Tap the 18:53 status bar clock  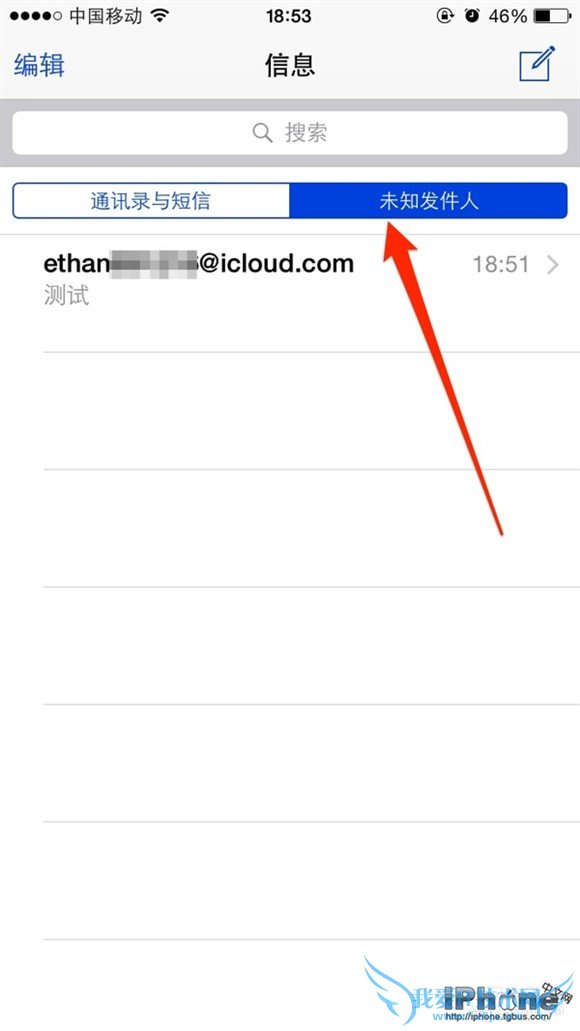[290, 16]
